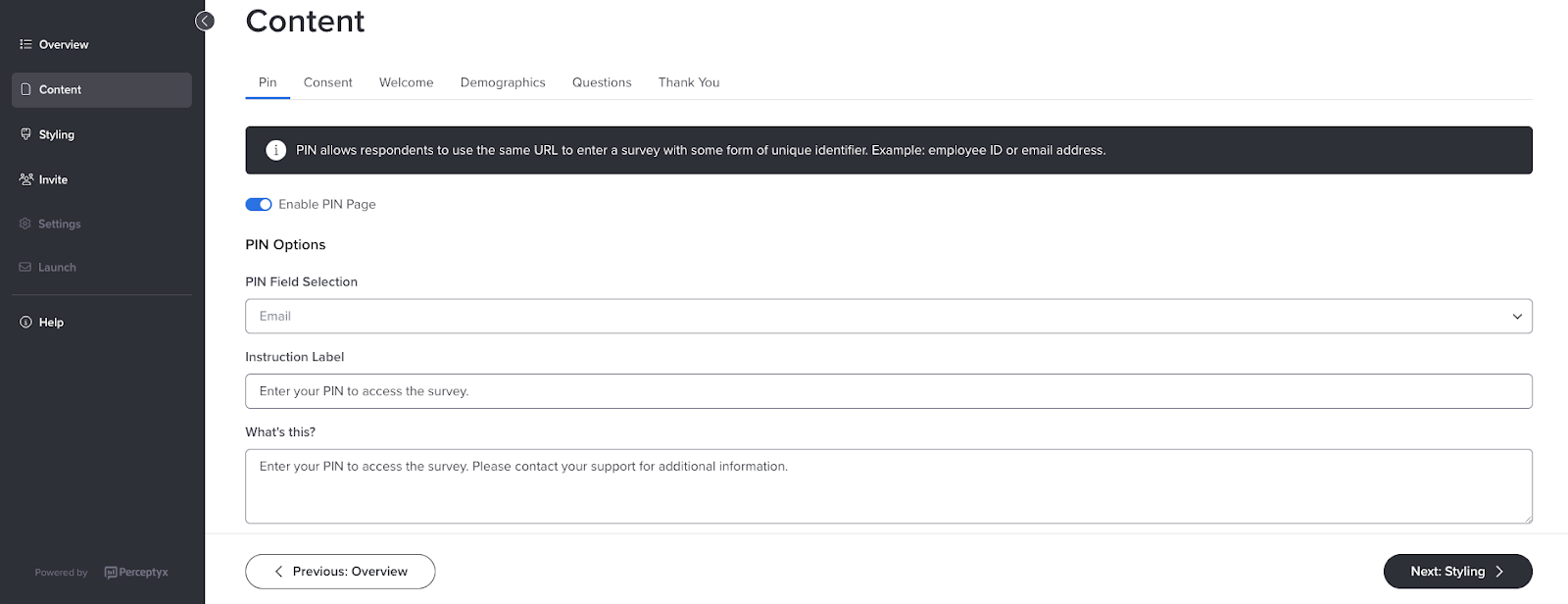Click the Help info icon in sidebar
1568x604 pixels.
(x=25, y=322)
